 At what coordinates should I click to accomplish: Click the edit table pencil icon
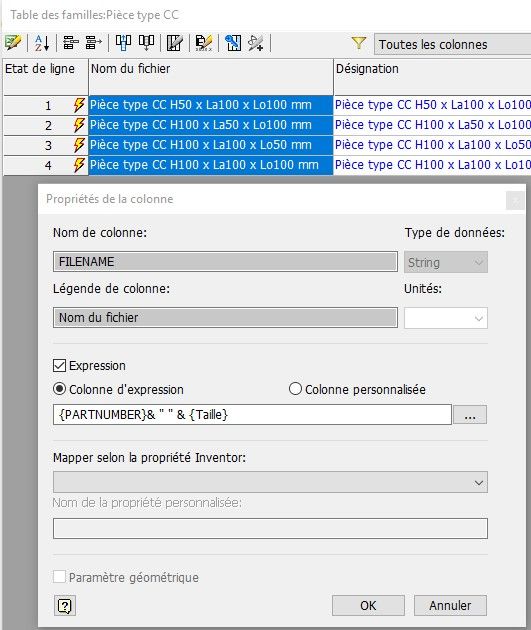(x=13, y=43)
